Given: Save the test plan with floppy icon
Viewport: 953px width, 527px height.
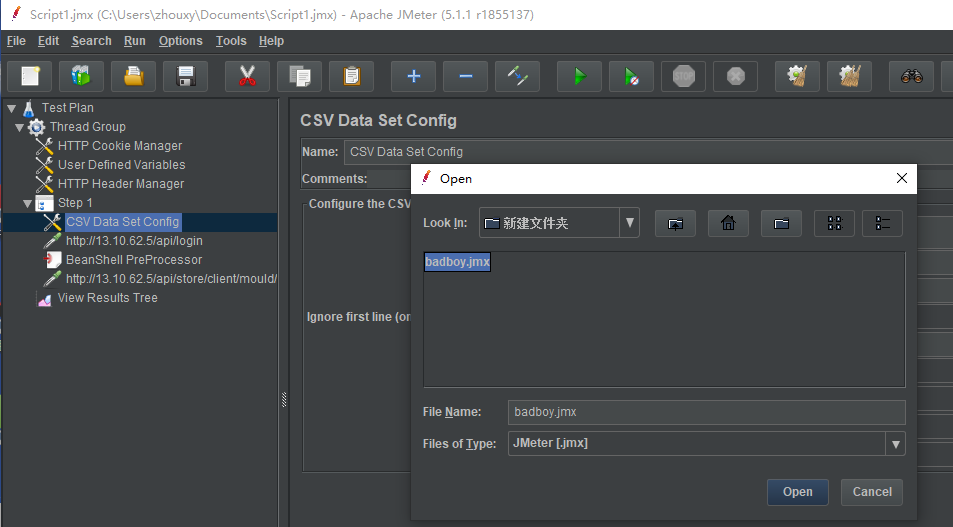Looking at the screenshot, I should 185,77.
